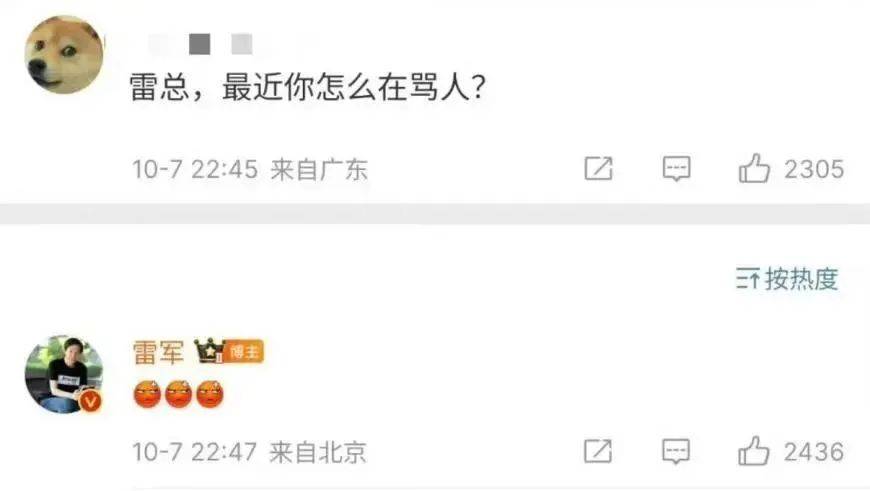Share 雷军's 来自北京 reply via repost icon

click(x=598, y=450)
